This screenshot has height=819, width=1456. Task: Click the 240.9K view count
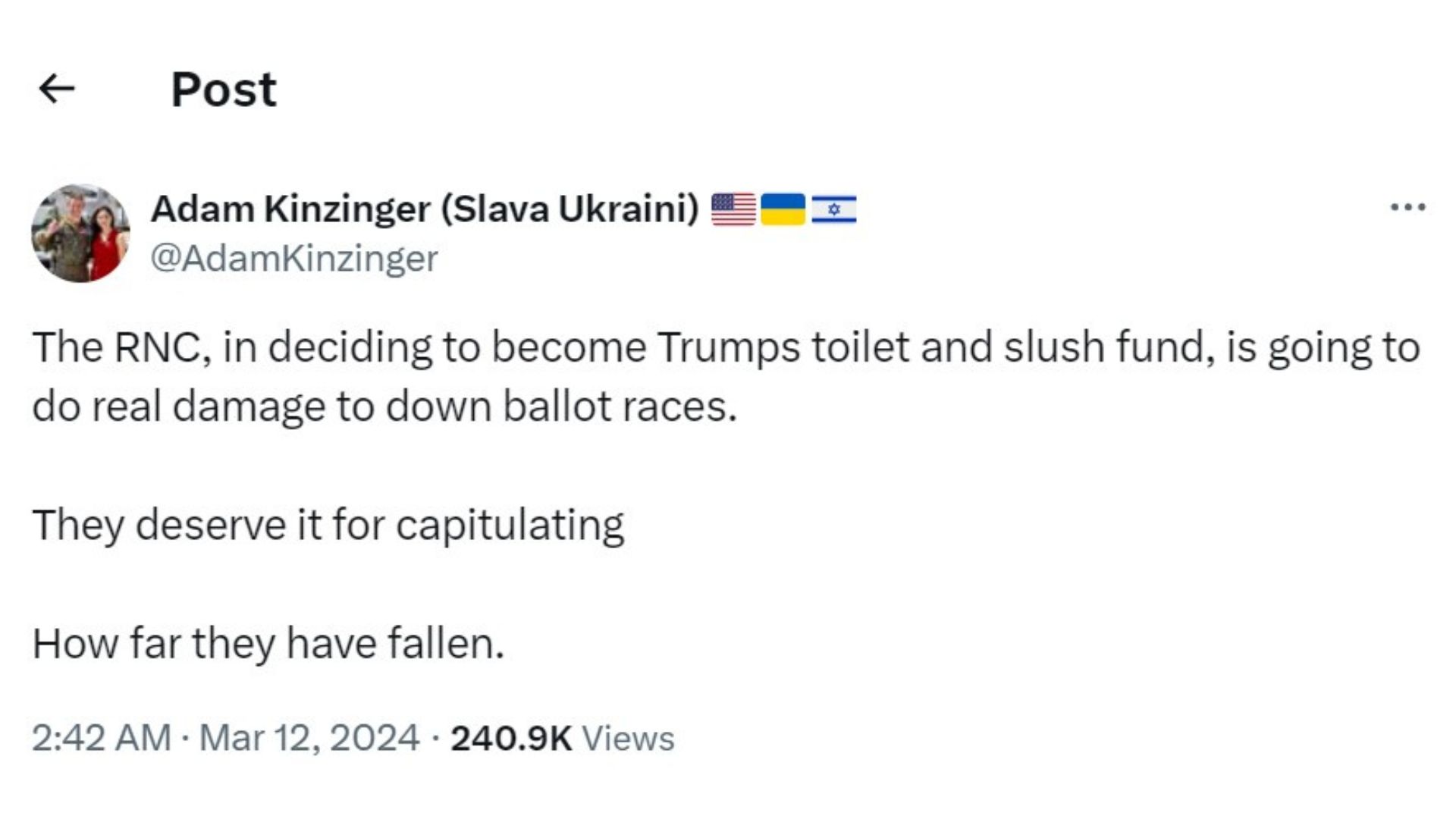[510, 738]
